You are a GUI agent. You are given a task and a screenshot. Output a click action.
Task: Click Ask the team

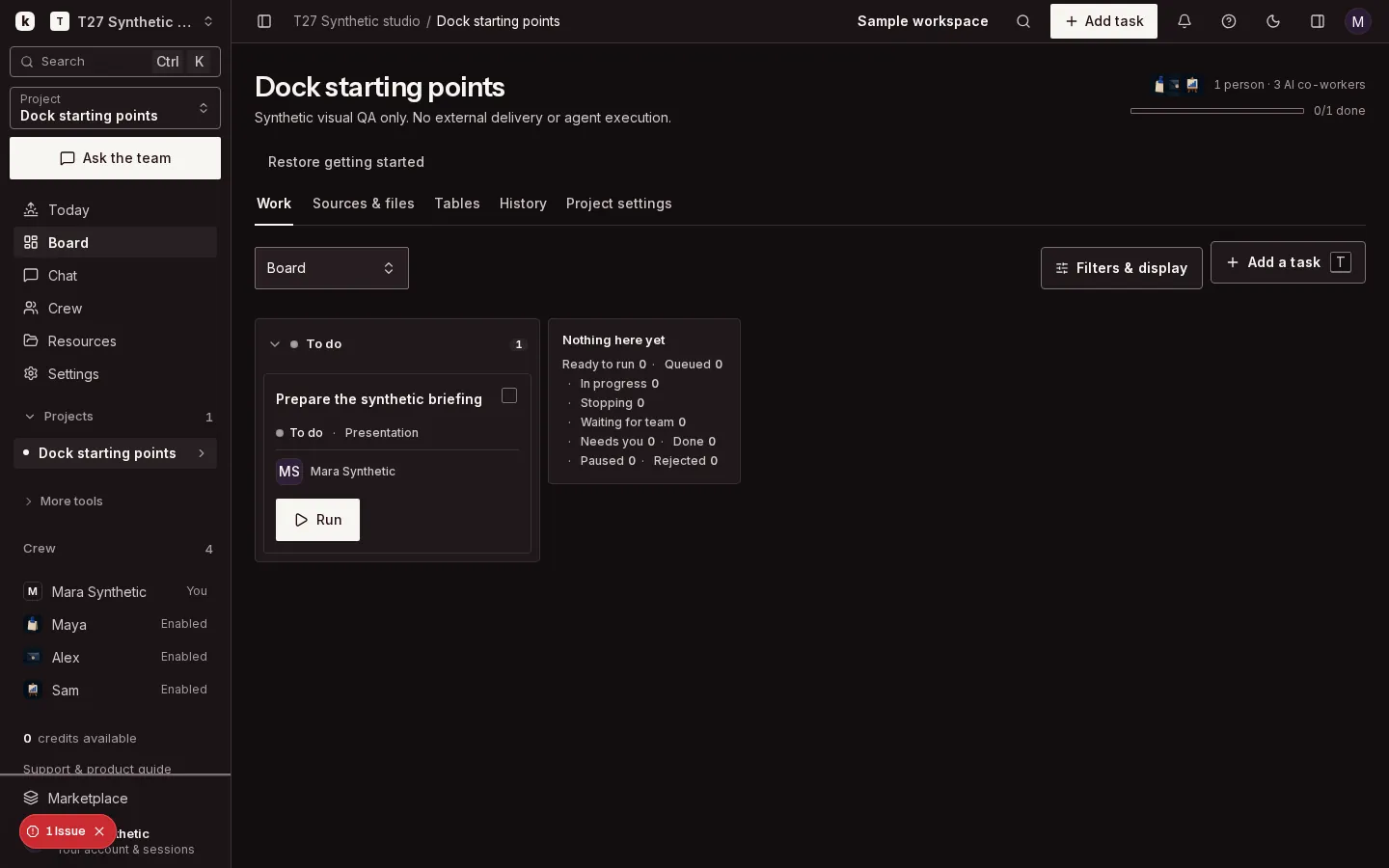coord(115,158)
